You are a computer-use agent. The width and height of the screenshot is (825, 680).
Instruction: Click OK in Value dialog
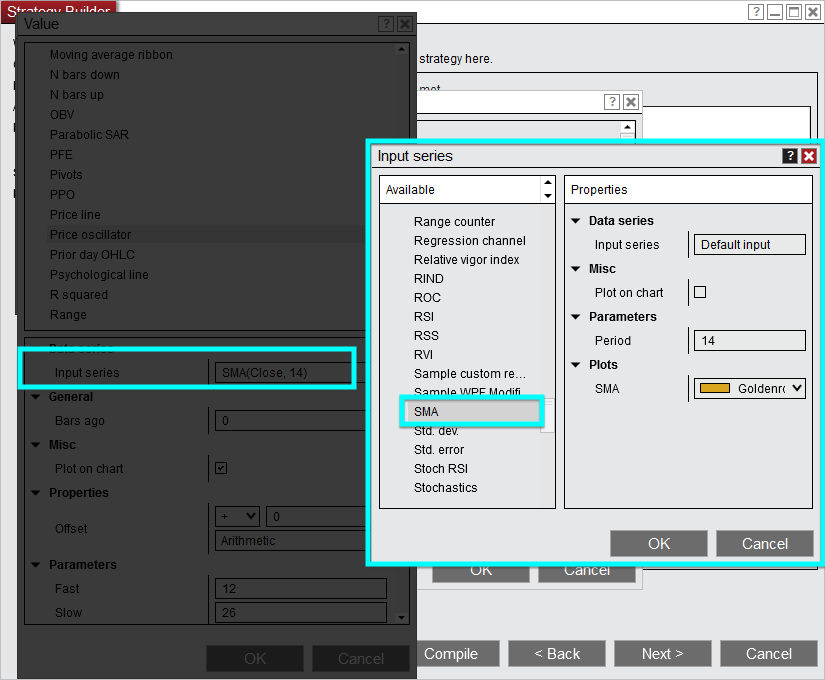pos(255,658)
